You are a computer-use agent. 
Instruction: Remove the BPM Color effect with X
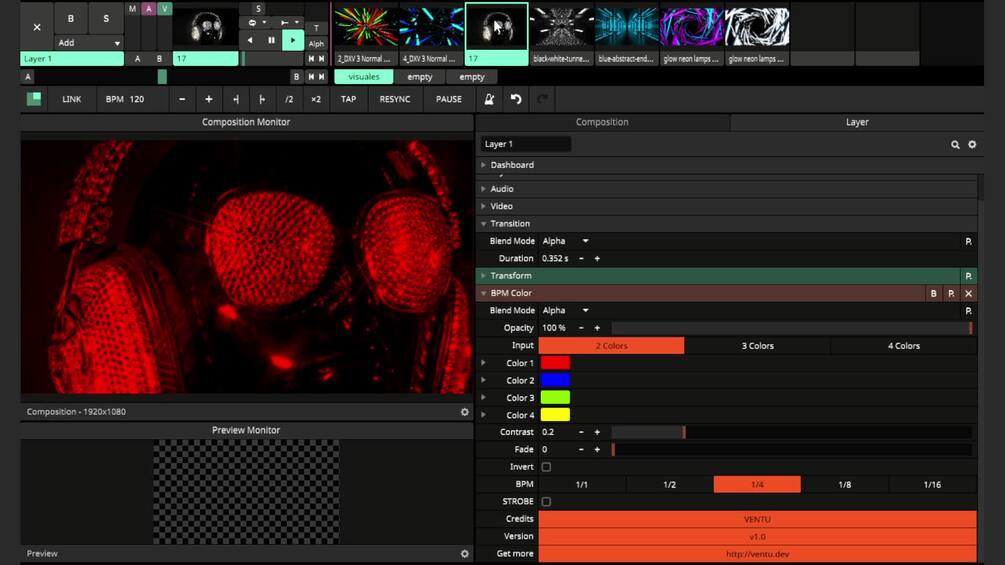point(968,293)
